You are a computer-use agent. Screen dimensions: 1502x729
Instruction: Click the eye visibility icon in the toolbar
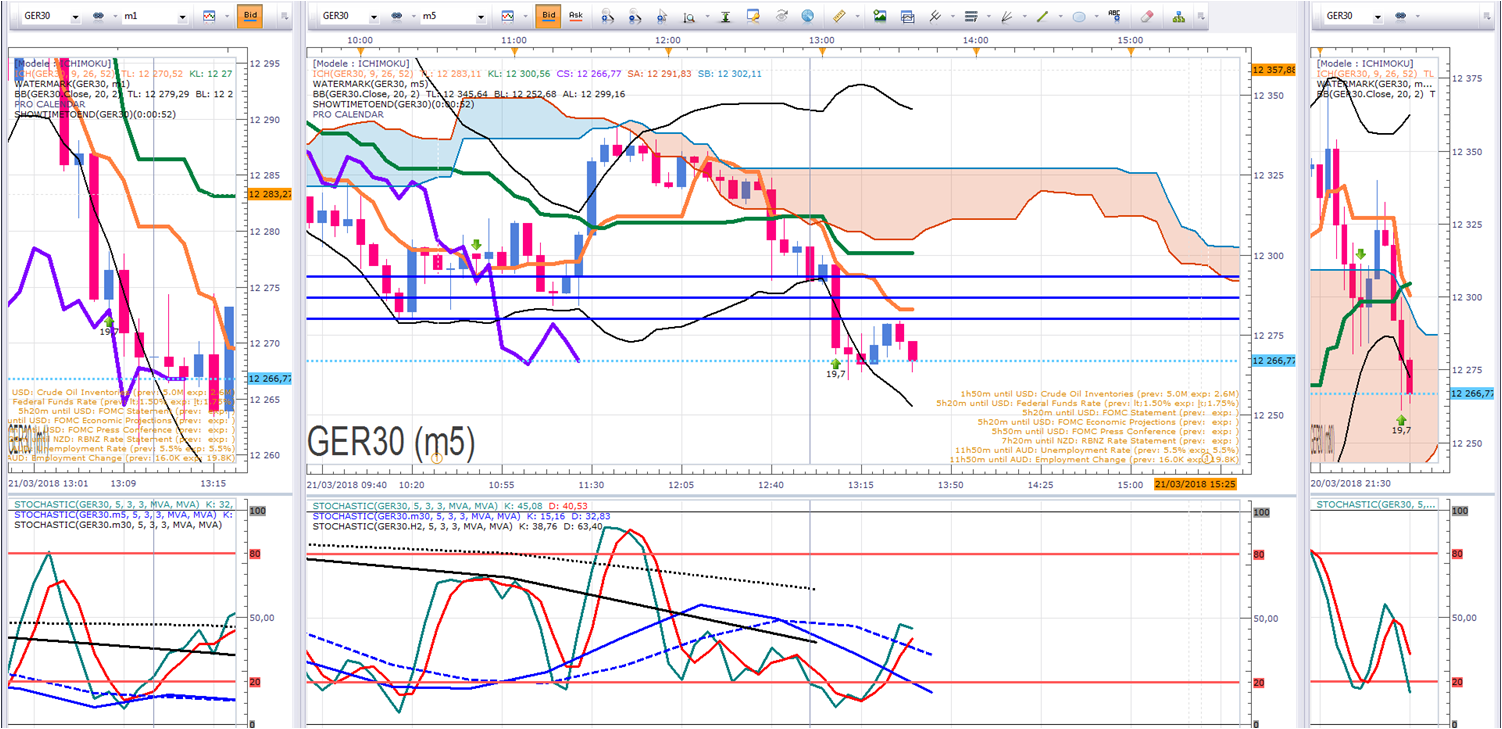click(782, 17)
